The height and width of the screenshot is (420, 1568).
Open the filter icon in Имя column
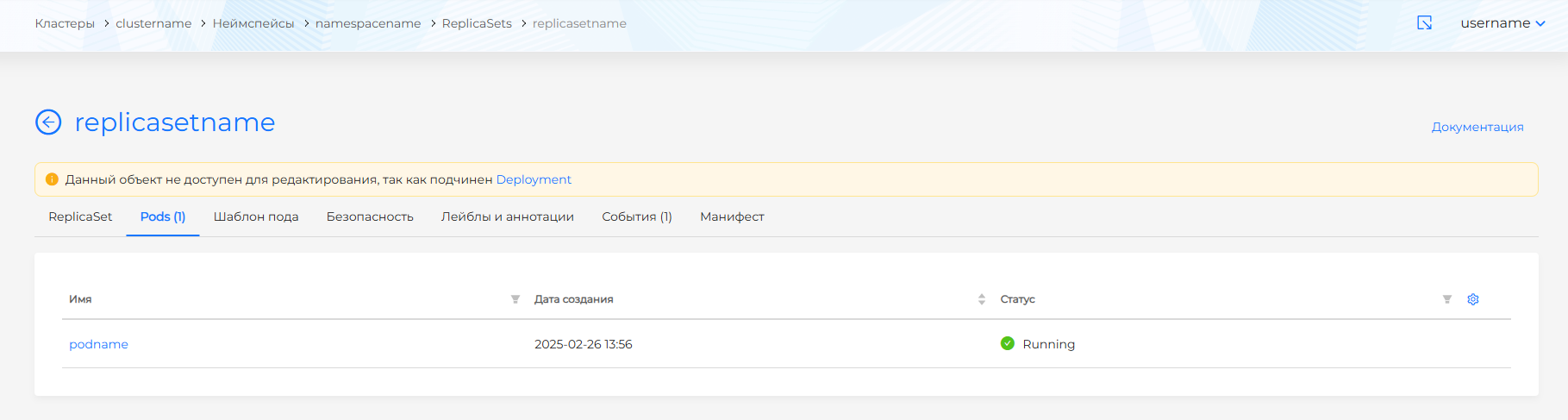tap(515, 299)
